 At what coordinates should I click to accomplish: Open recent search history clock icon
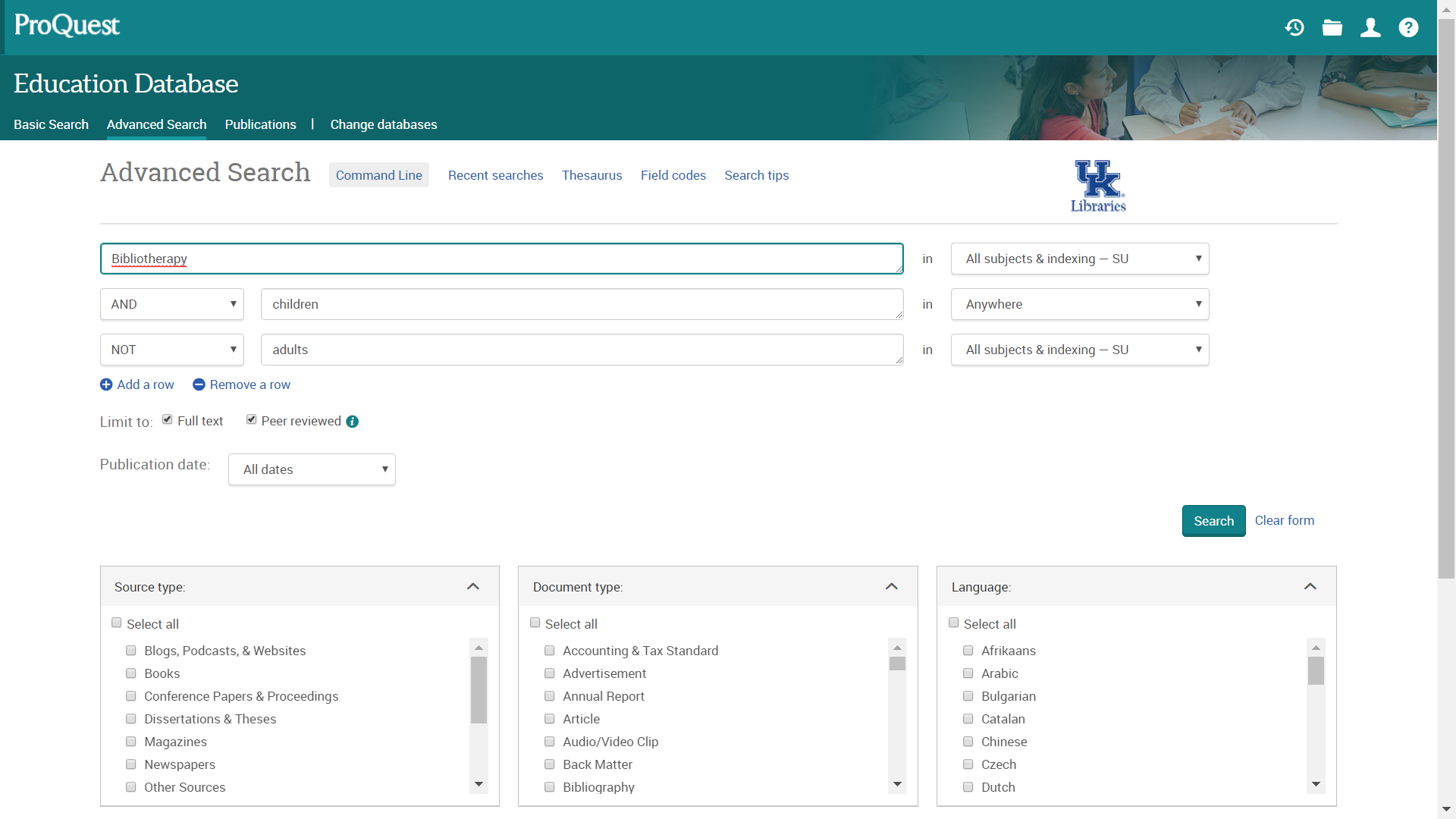pyautogui.click(x=1294, y=28)
